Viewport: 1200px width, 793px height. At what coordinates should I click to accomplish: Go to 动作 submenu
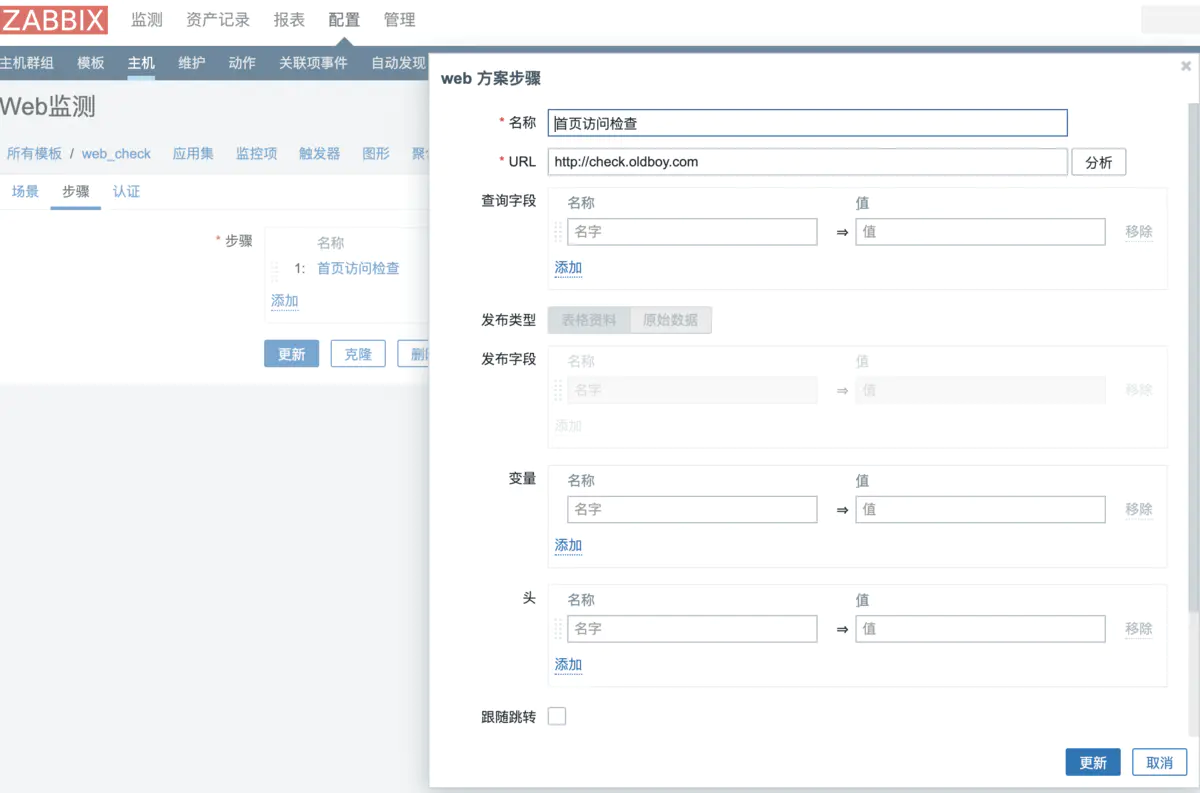[242, 62]
